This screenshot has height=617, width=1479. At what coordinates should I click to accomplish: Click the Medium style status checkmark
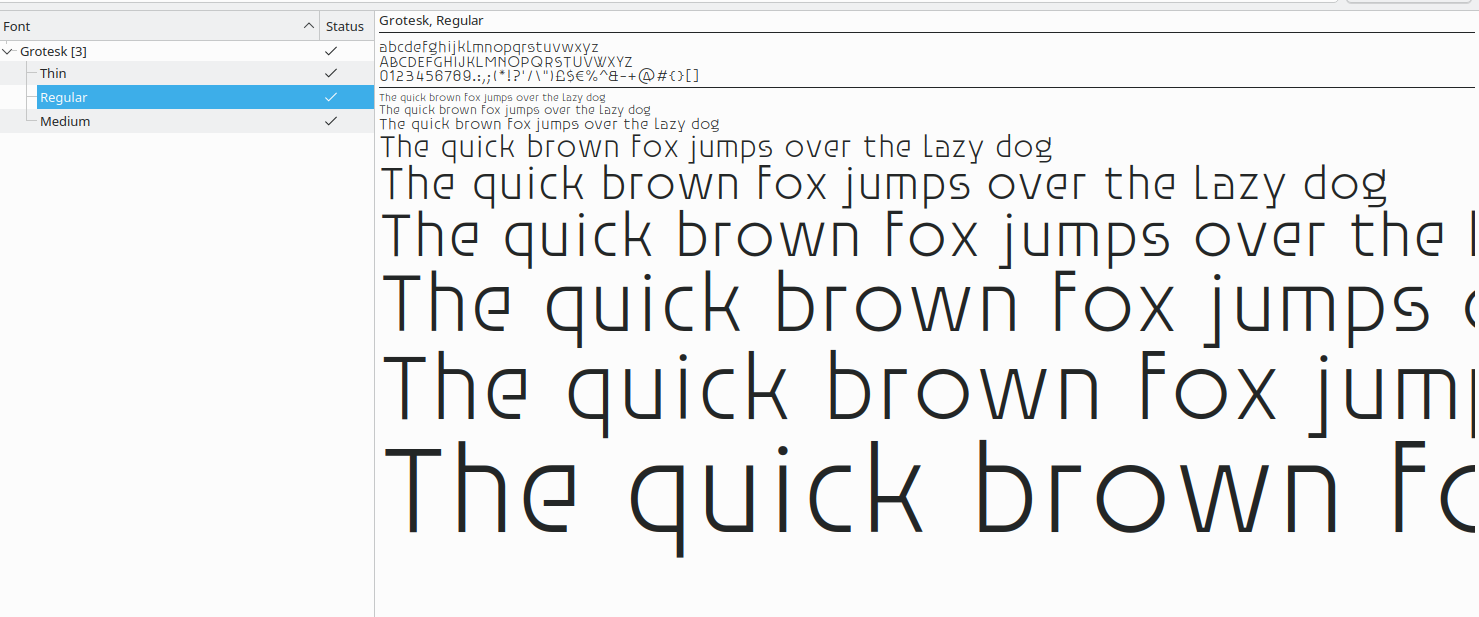tap(331, 121)
